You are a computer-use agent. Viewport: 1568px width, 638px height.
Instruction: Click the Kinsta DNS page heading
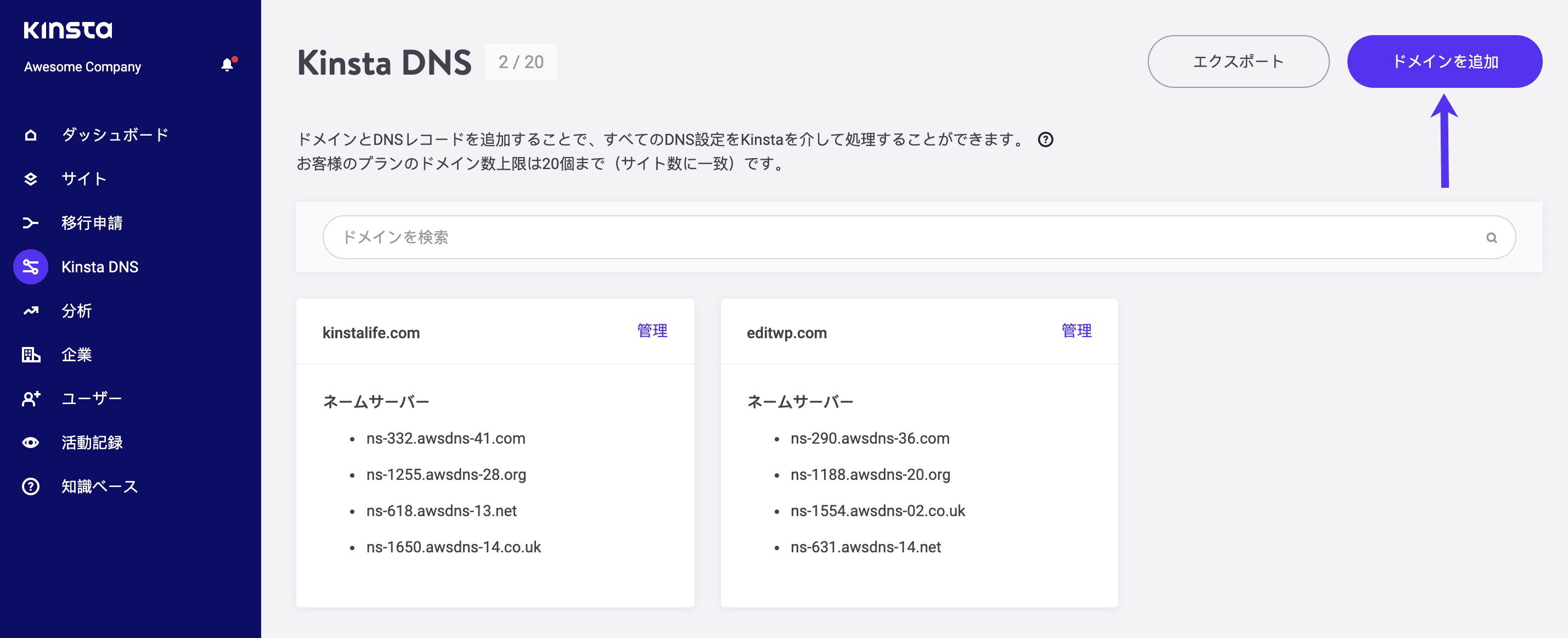coord(384,62)
